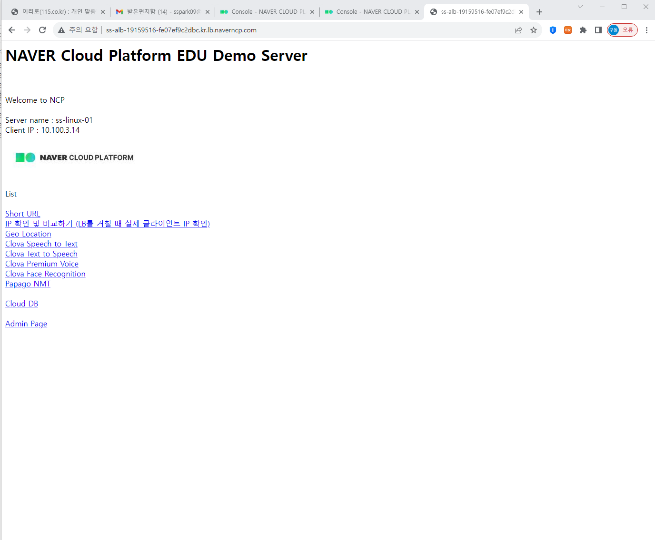Close the first Console tab
This screenshot has height=540, width=655.
click(312, 12)
